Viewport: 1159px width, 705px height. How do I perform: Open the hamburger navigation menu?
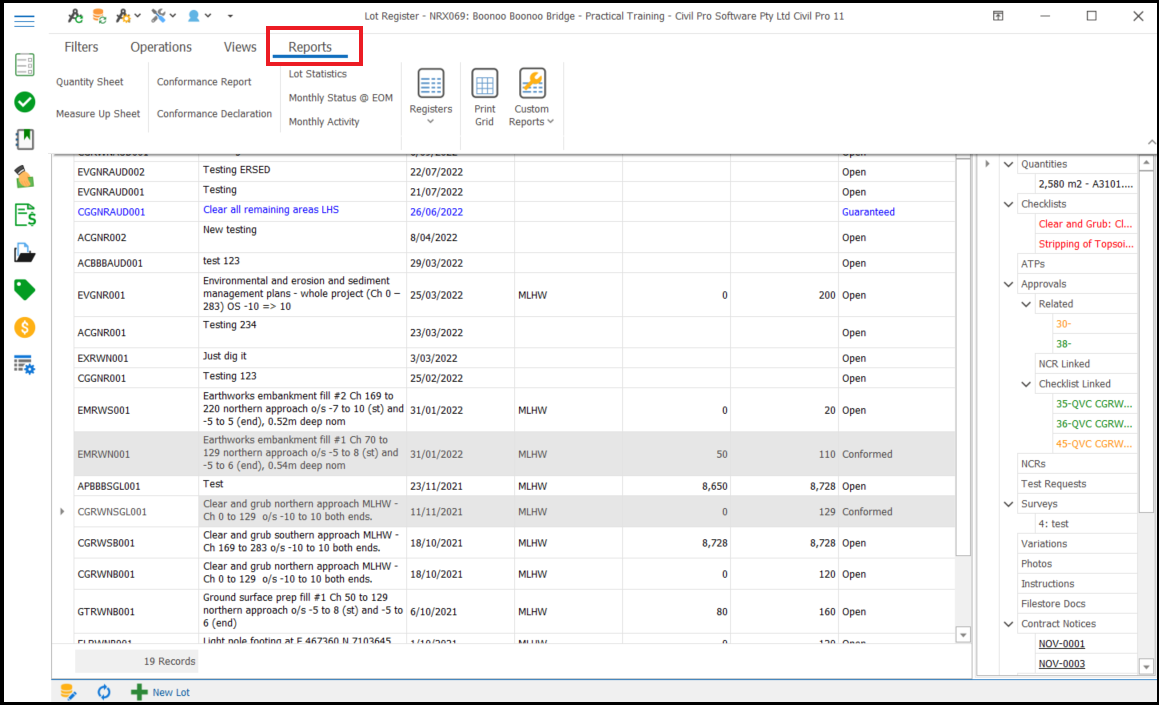(25, 21)
